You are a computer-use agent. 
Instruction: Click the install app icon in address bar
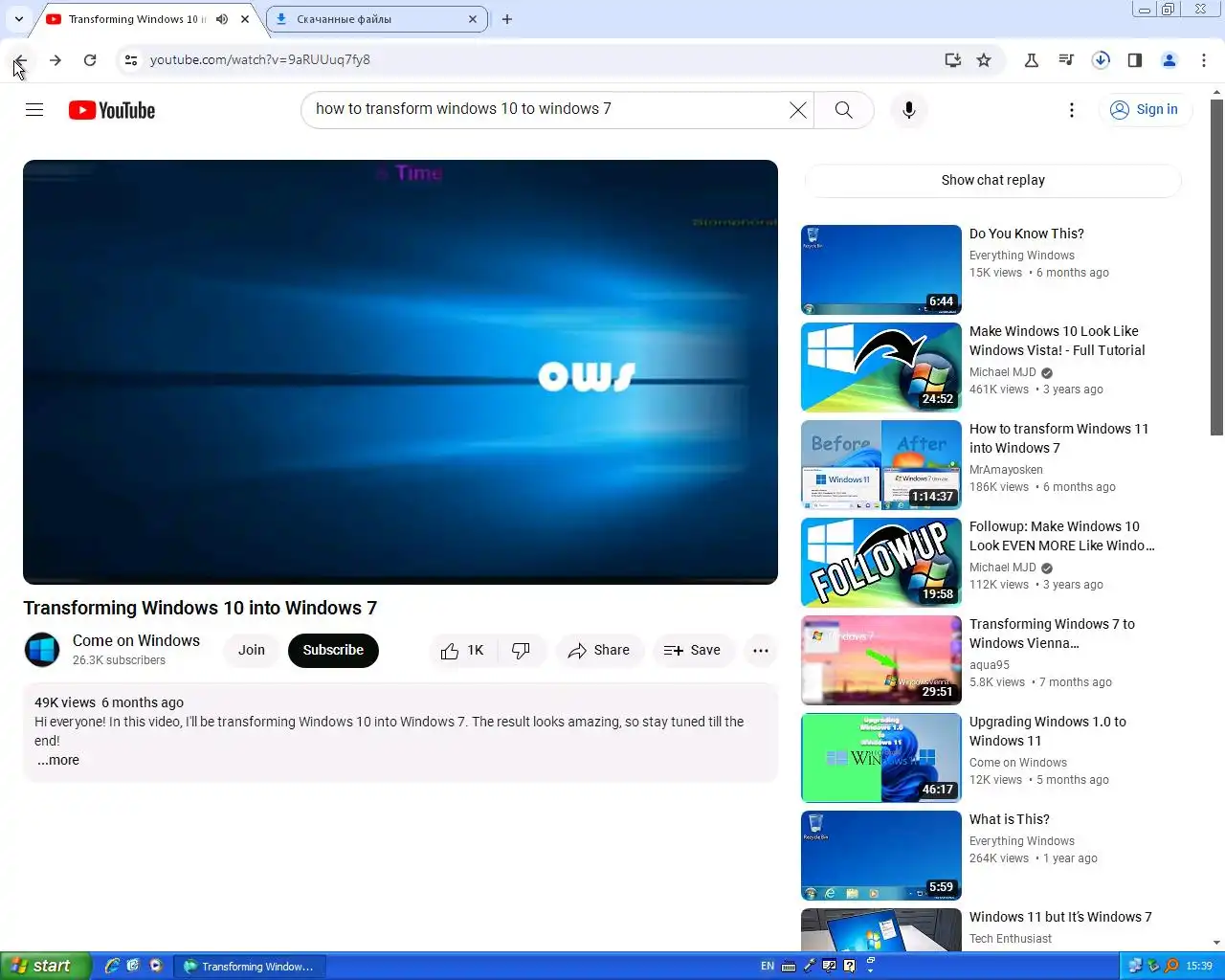tap(952, 60)
